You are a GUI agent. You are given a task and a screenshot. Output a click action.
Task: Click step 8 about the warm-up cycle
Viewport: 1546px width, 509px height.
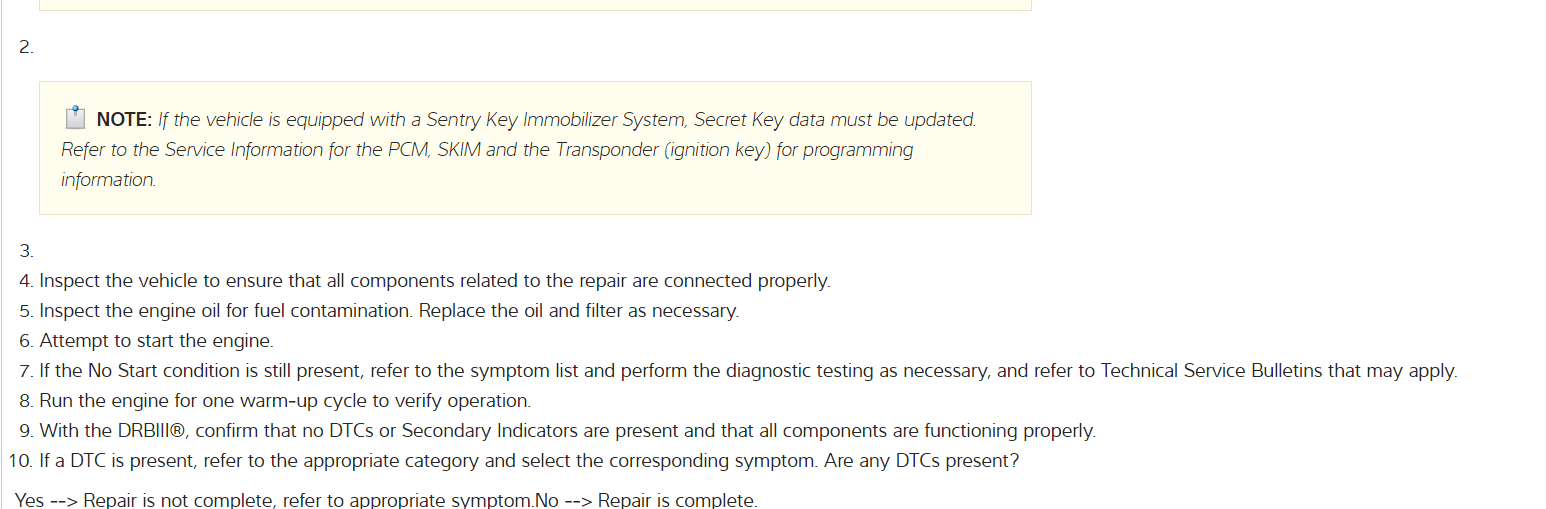(x=285, y=401)
